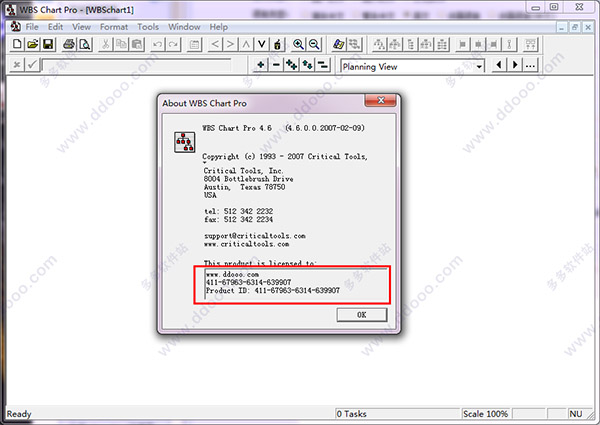Click the move up '^' toolbar button

[246, 44]
